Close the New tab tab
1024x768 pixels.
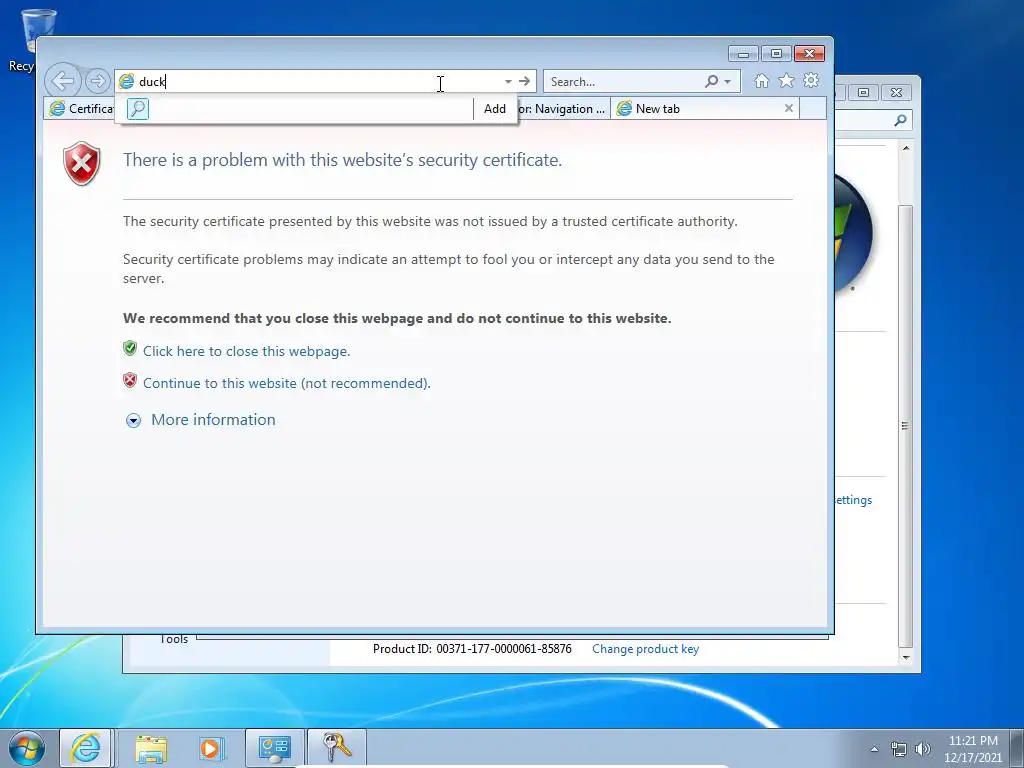[x=789, y=108]
